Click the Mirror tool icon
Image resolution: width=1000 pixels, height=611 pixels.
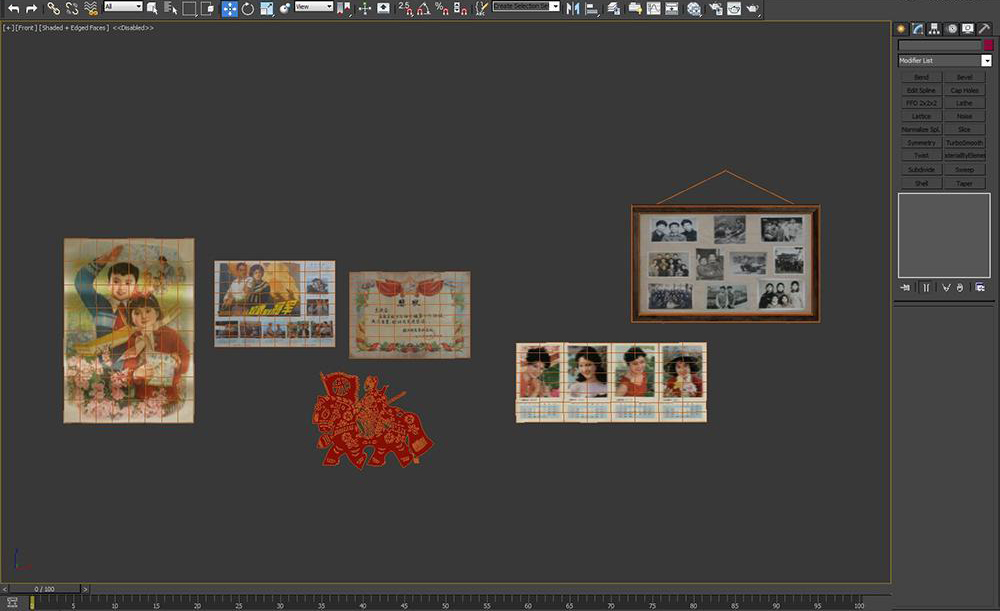point(573,8)
